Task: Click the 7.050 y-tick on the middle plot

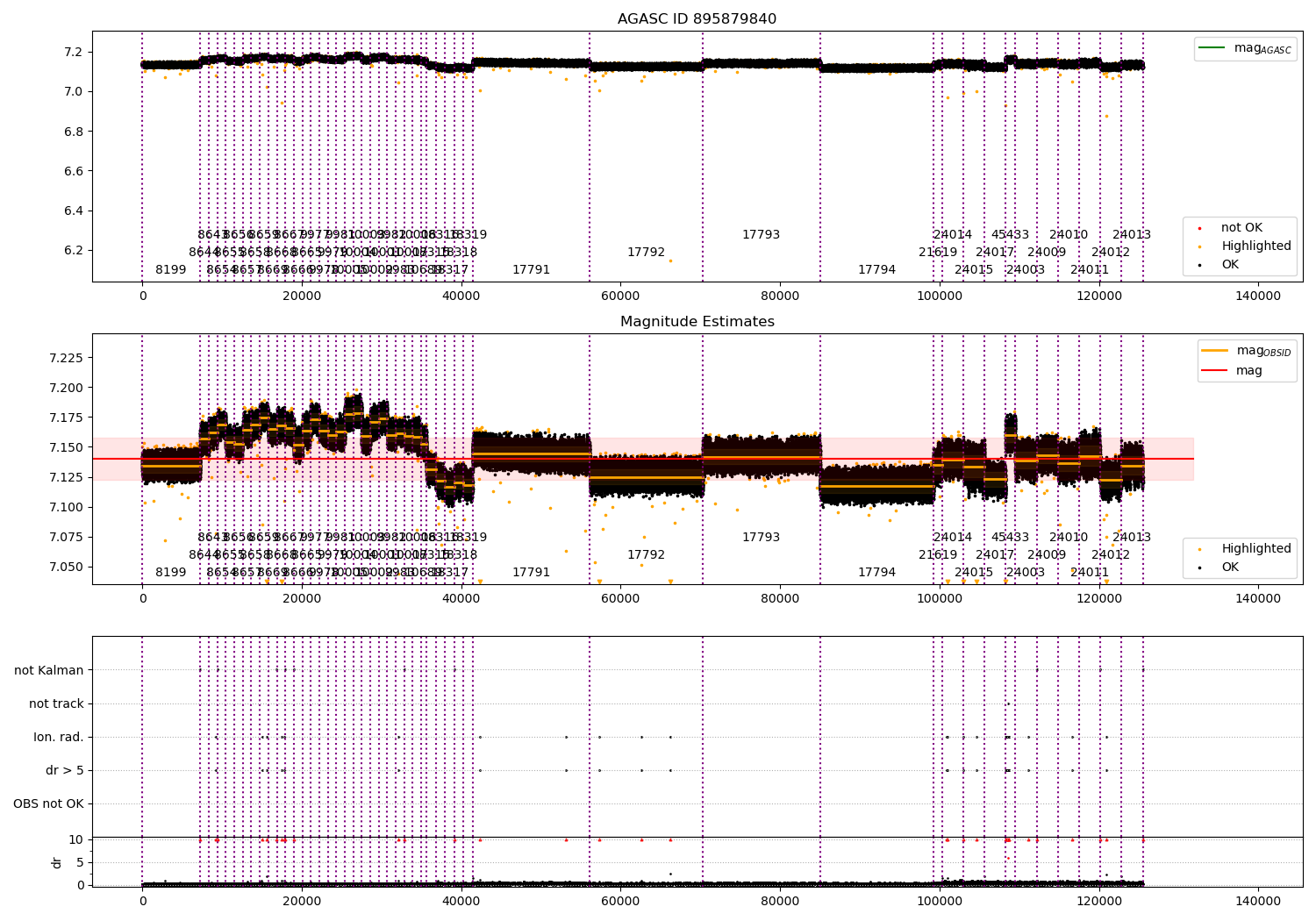Action: (66, 567)
